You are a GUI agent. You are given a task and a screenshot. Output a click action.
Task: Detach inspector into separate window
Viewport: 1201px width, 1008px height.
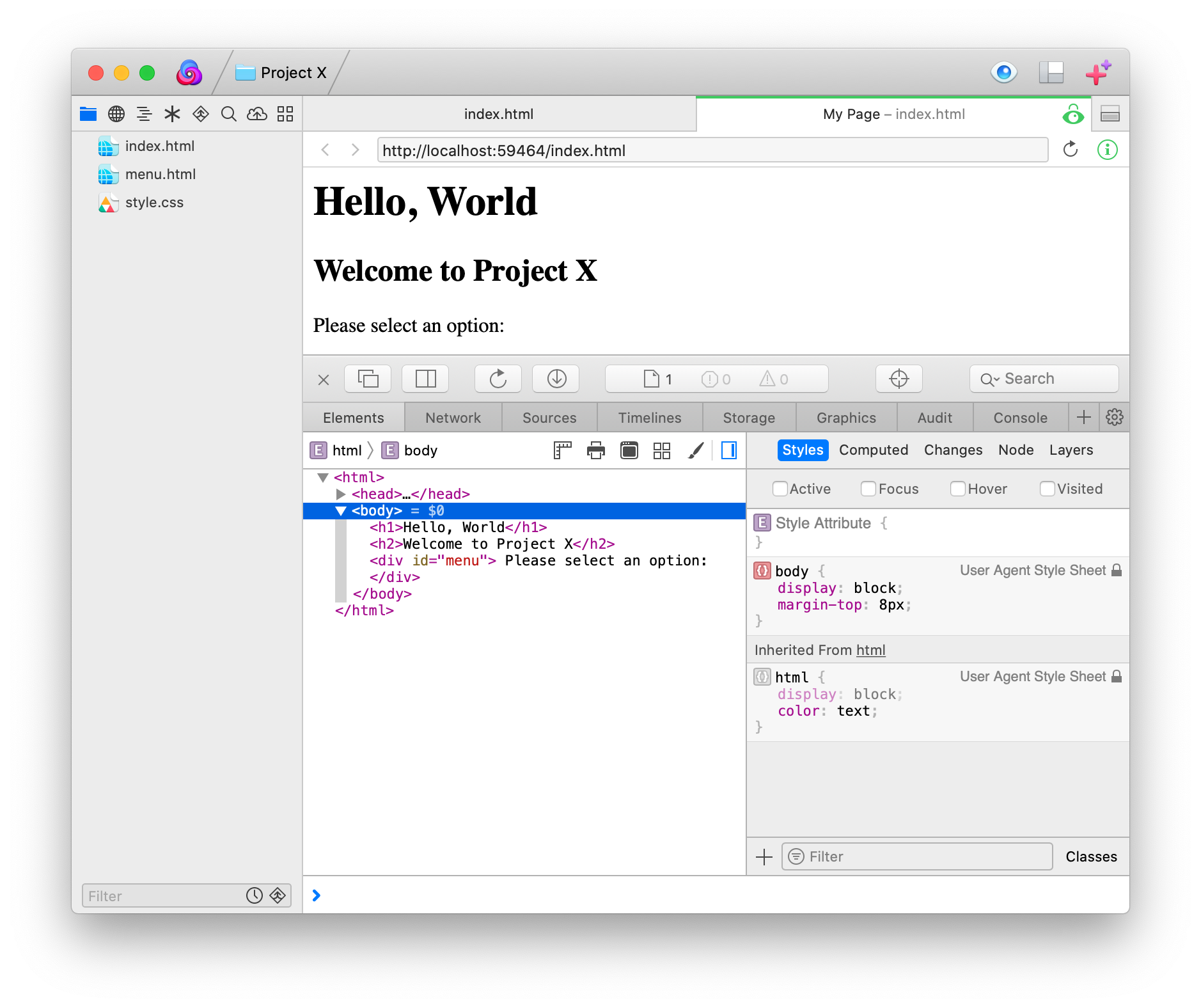[368, 379]
